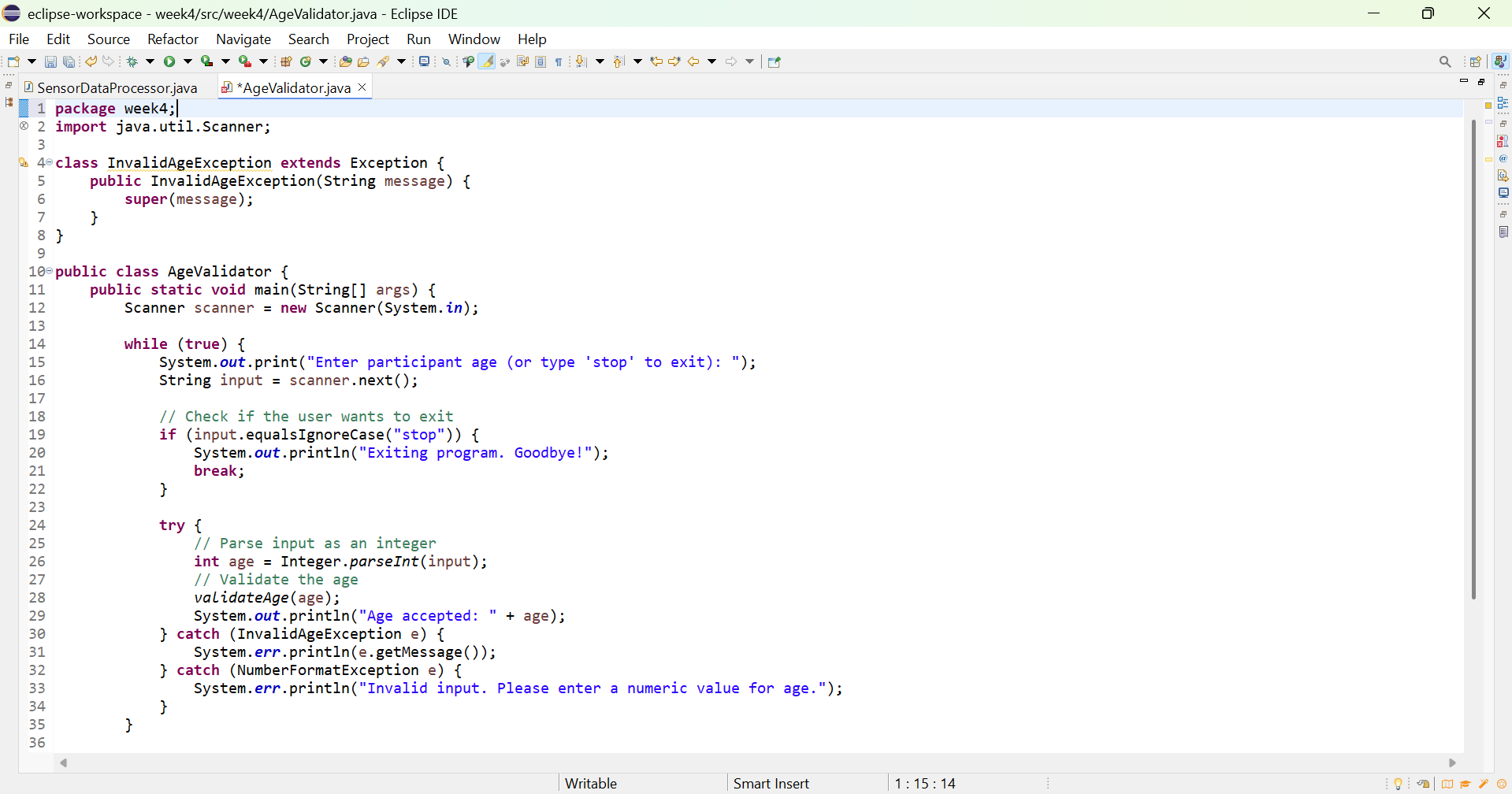The width and height of the screenshot is (1512, 794).
Task: Click the vertical editor scrollbar thumb
Action: coord(1473,359)
